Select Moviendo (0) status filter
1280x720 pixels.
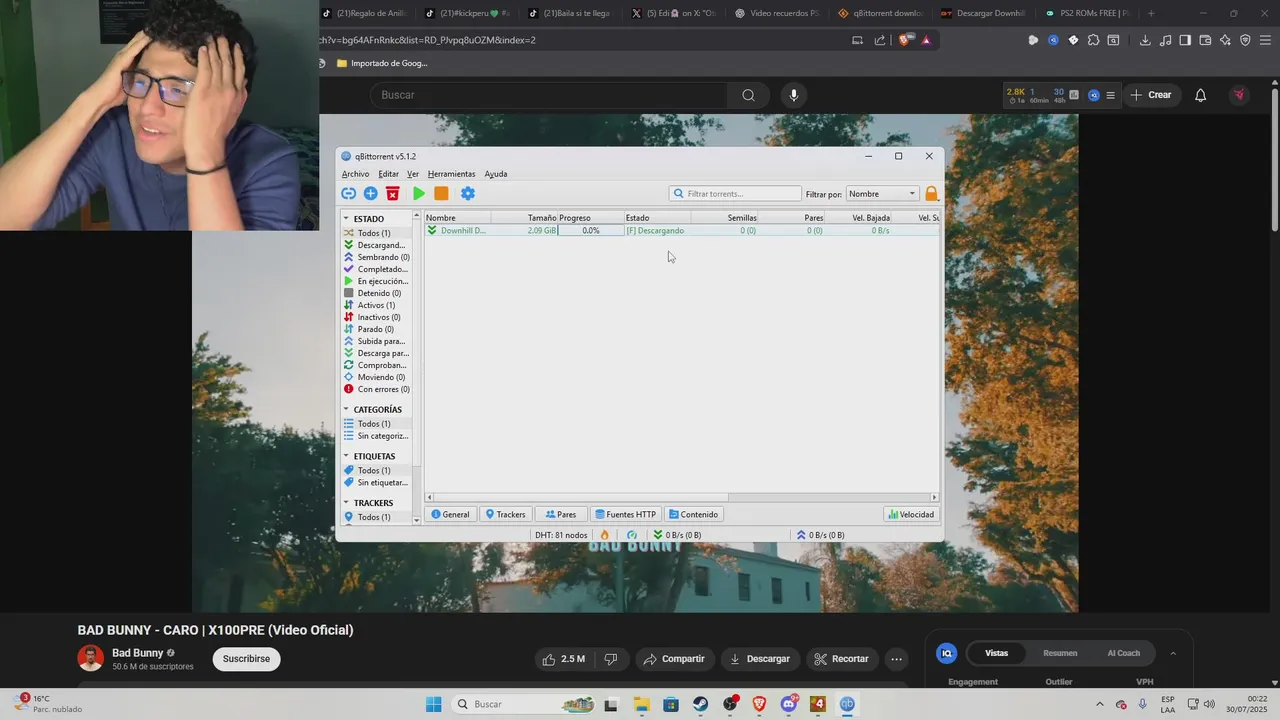coord(377,377)
